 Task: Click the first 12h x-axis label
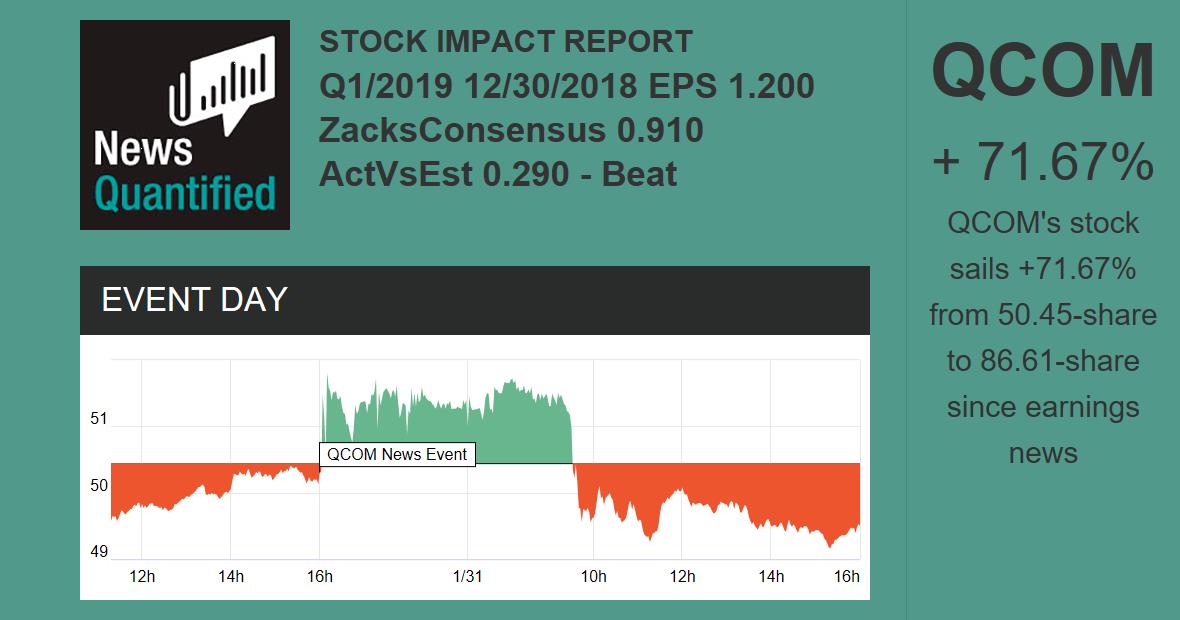point(143,577)
